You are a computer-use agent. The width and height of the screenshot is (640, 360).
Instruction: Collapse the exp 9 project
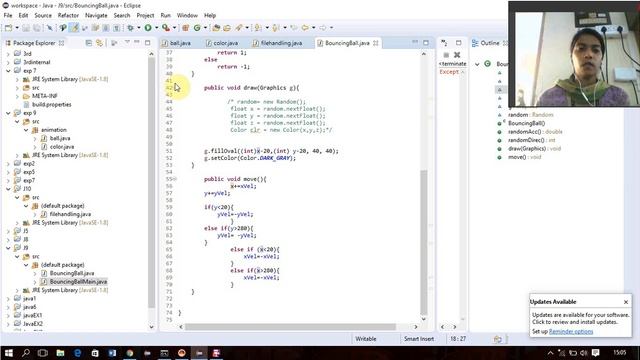(8, 113)
